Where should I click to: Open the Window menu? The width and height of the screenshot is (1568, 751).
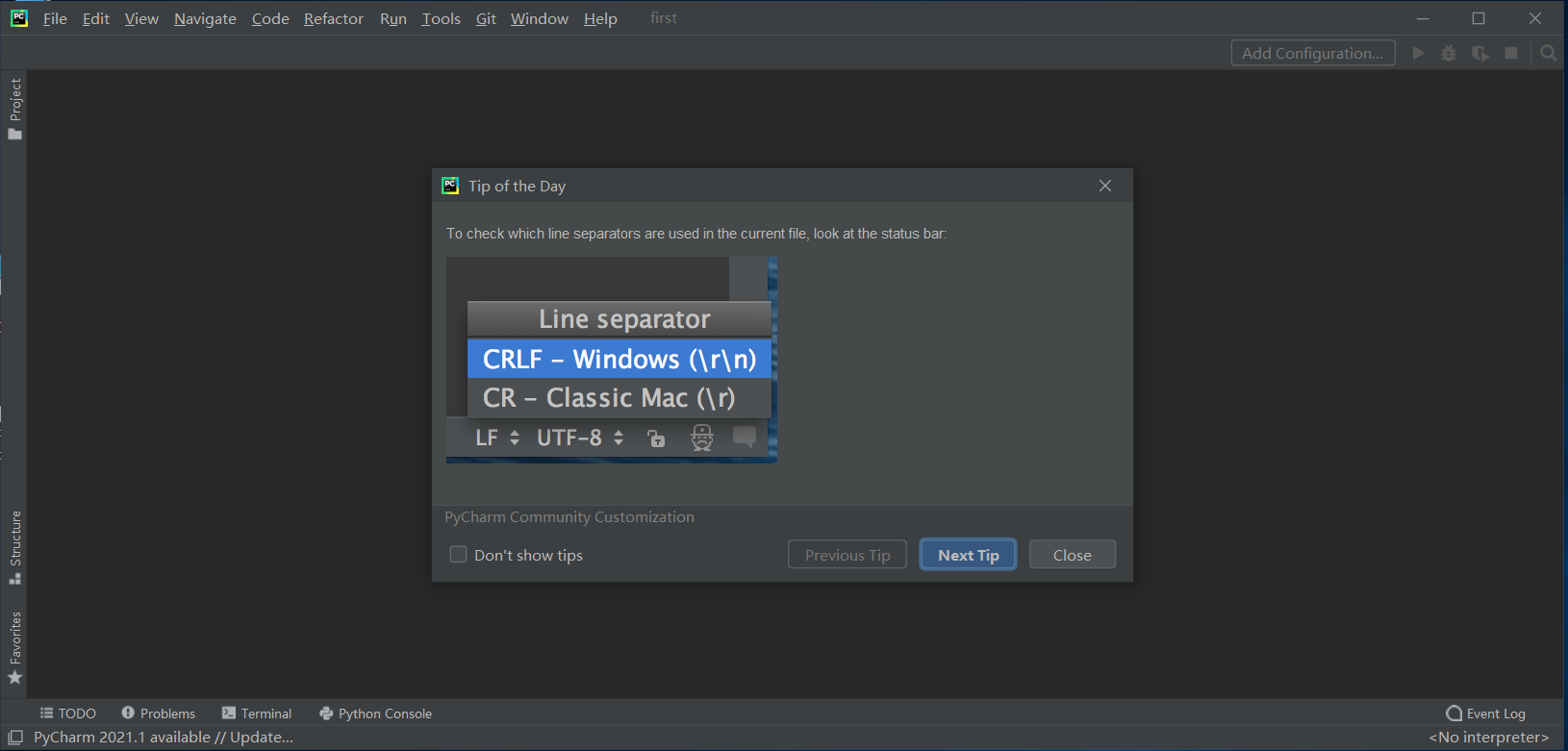point(539,18)
